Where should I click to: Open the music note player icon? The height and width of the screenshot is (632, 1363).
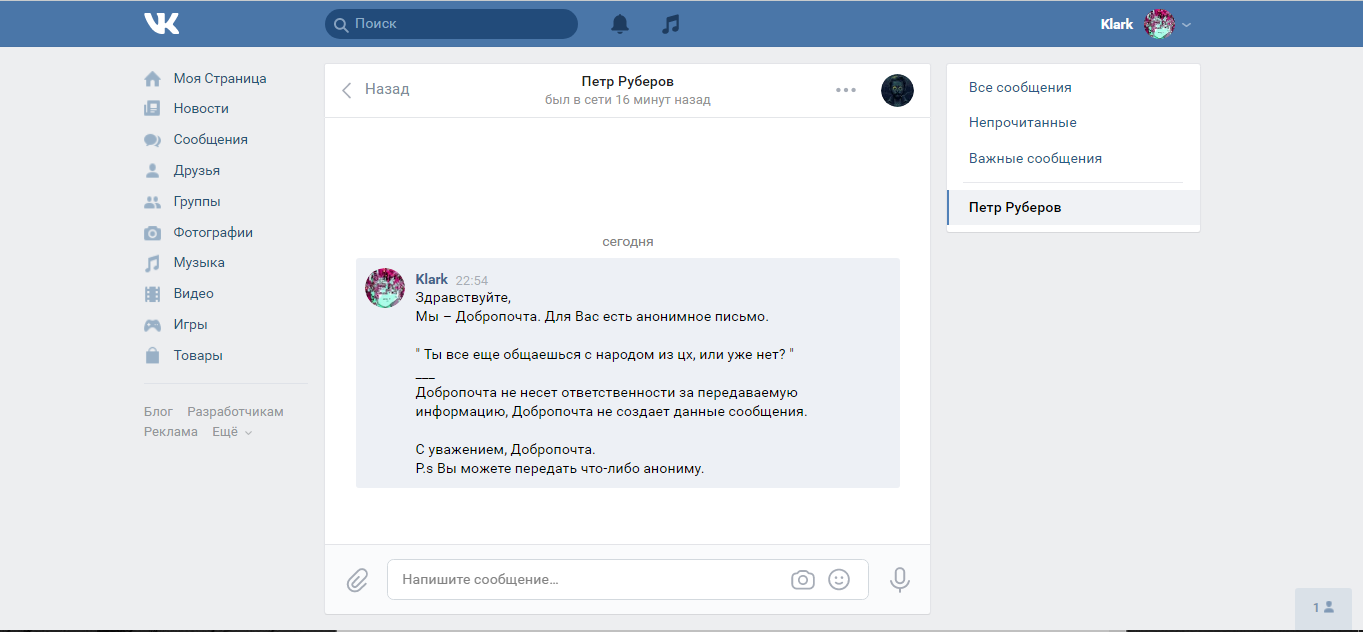point(671,24)
